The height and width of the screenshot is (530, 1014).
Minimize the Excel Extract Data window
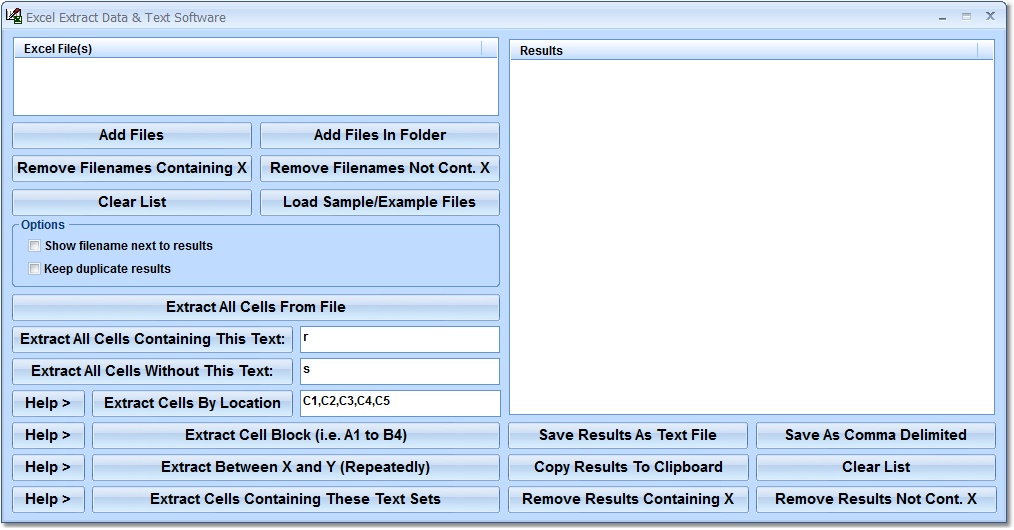click(x=942, y=17)
